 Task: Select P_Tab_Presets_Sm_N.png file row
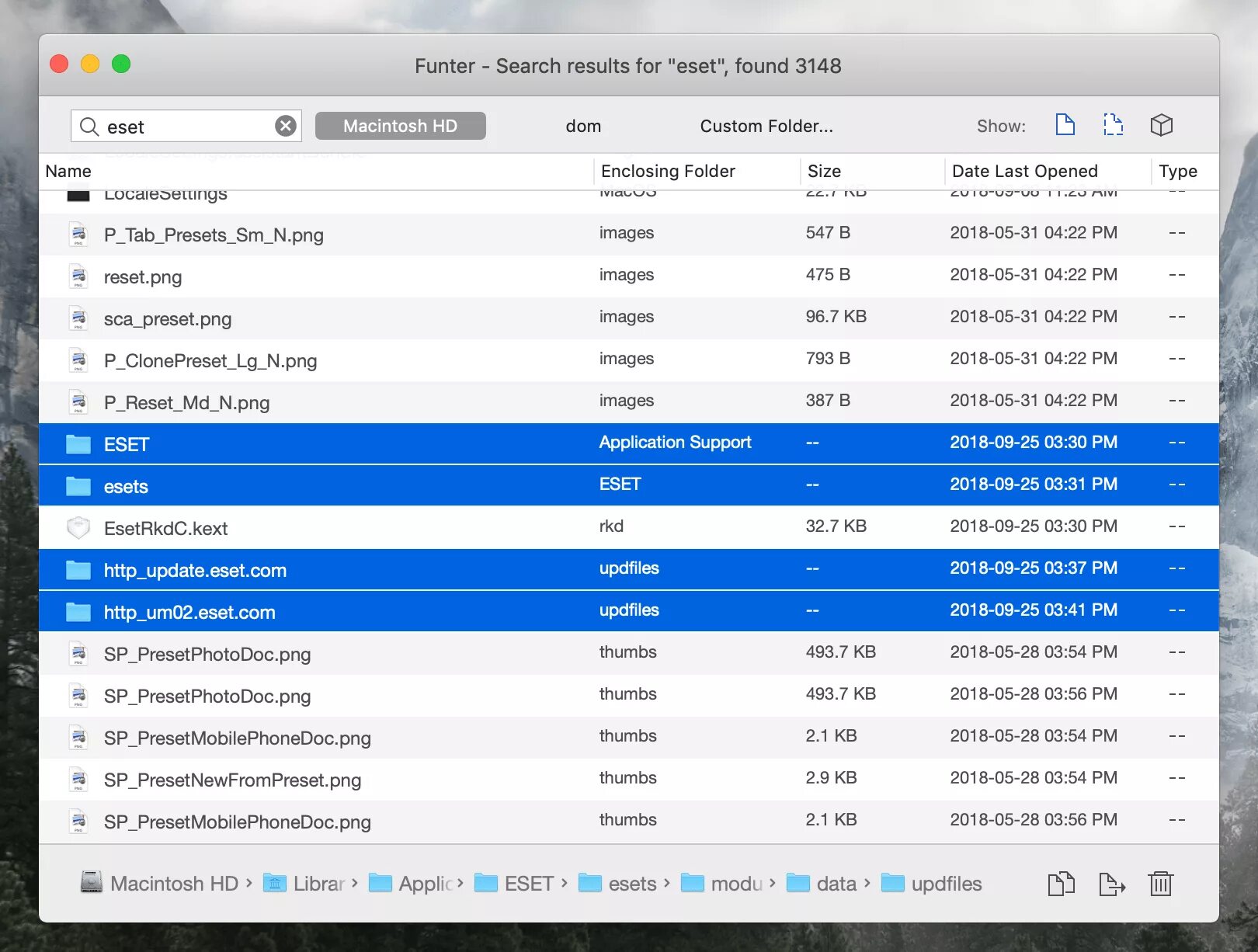pos(629,235)
